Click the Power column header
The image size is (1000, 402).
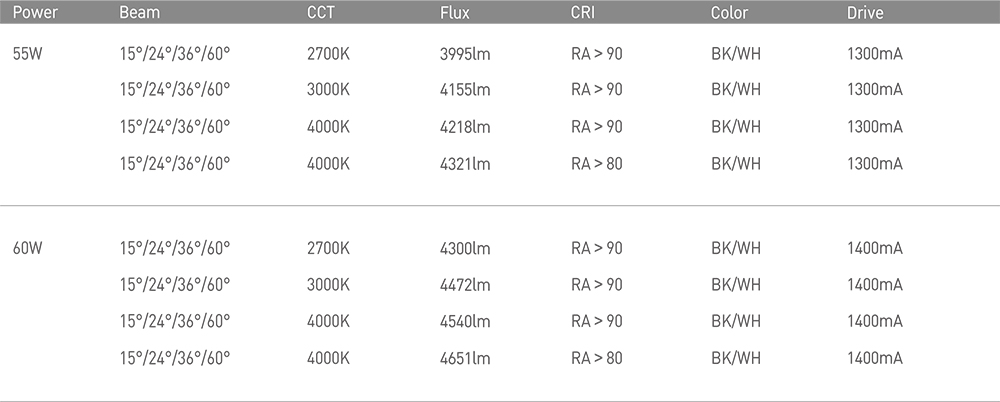[35, 13]
